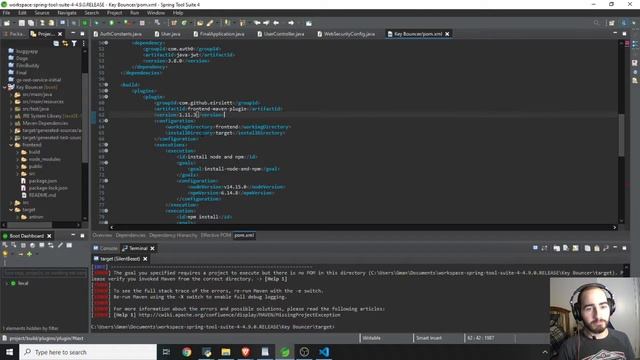
Task: Open the Source menu
Action: pyautogui.click(x=42, y=13)
